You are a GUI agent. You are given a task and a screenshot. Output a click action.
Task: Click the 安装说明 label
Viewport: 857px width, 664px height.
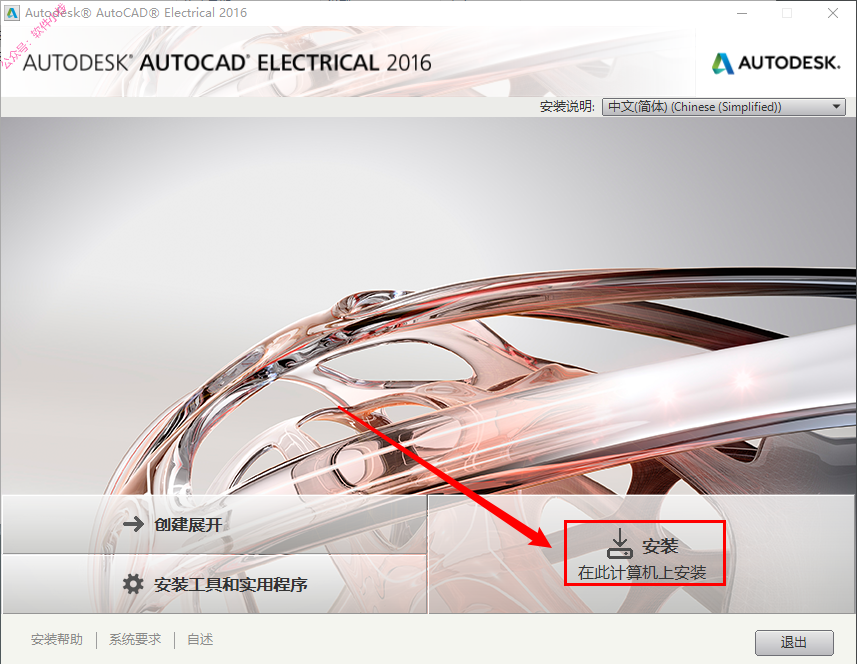tap(567, 107)
